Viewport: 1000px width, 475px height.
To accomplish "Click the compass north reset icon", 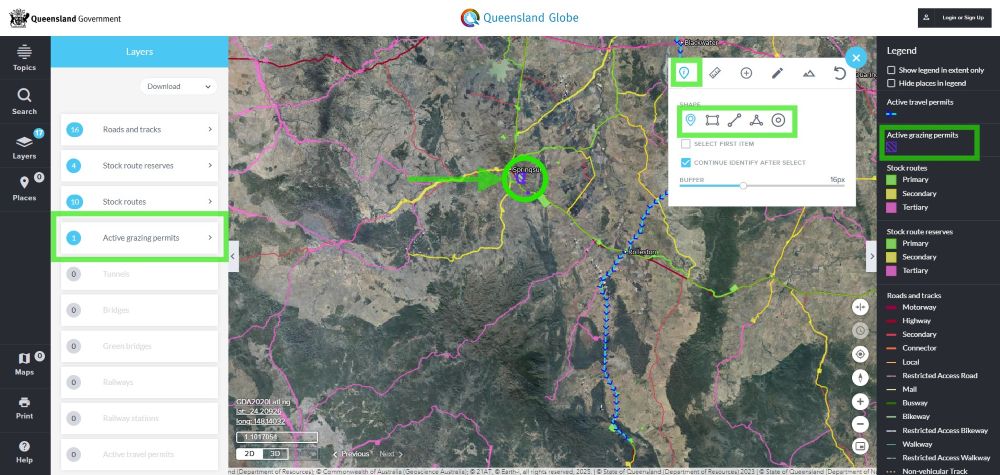I will tap(860, 377).
